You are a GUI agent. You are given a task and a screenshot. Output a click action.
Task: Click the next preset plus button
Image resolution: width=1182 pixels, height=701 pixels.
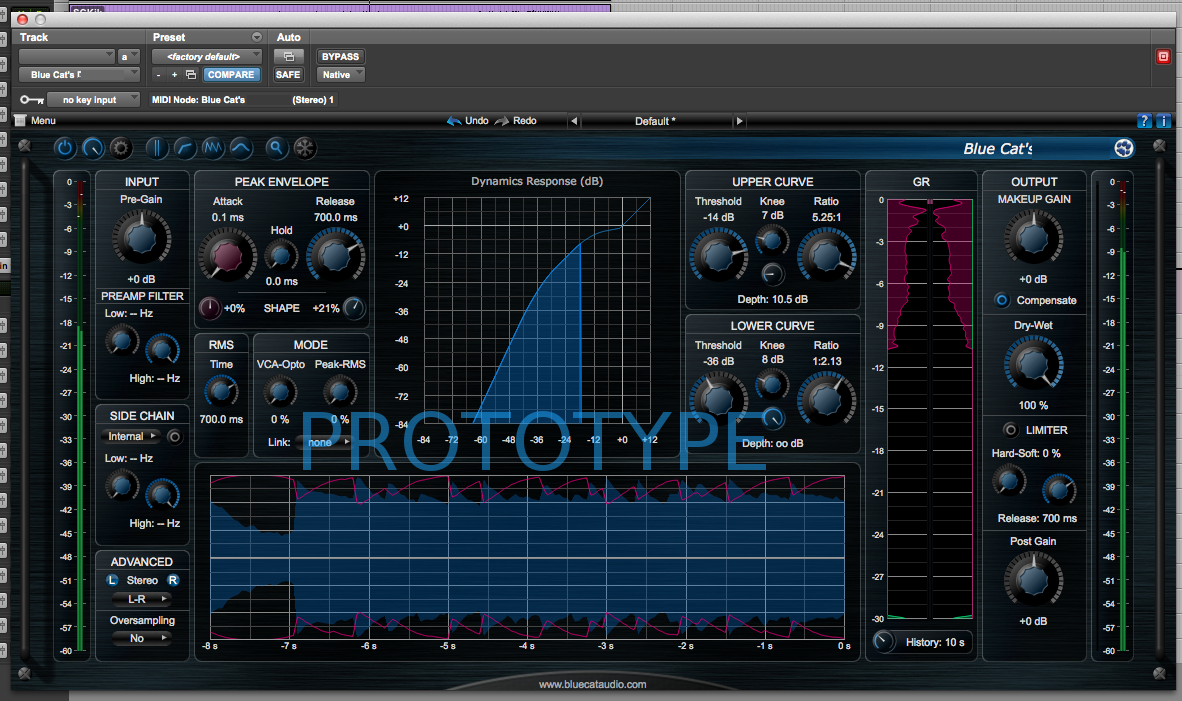tap(174, 75)
